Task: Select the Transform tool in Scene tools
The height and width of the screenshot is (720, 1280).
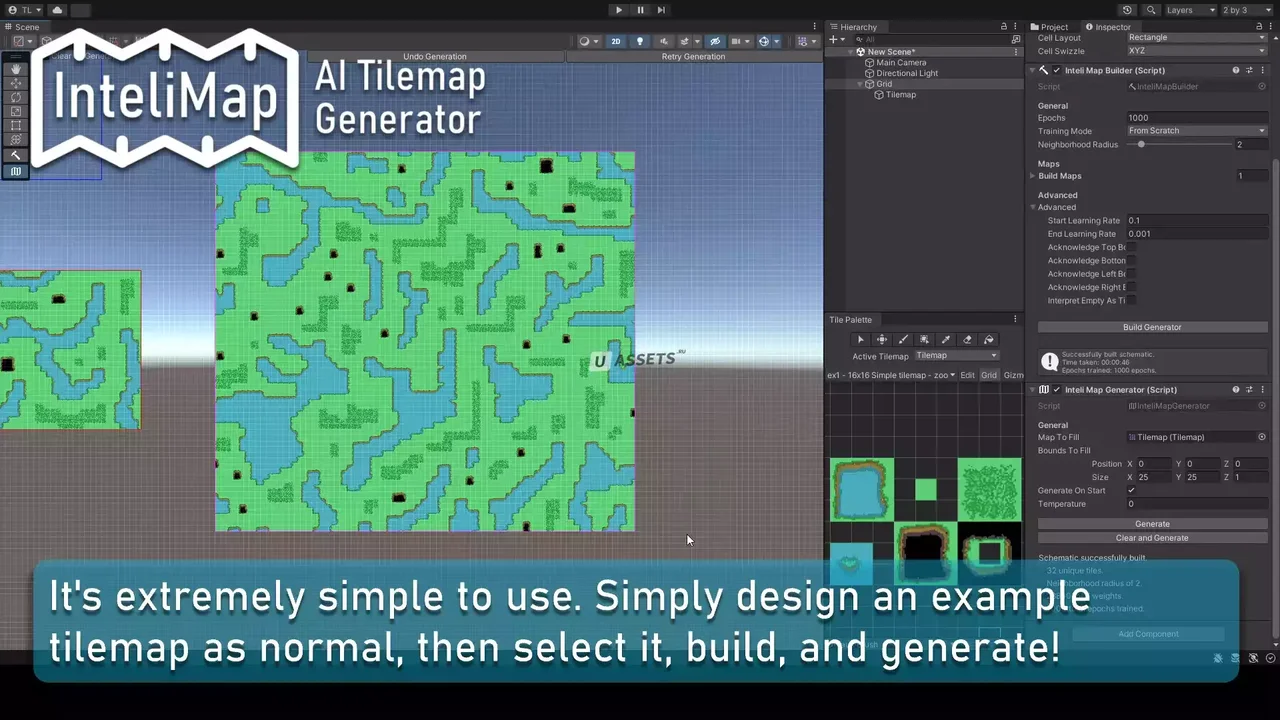Action: 15,140
